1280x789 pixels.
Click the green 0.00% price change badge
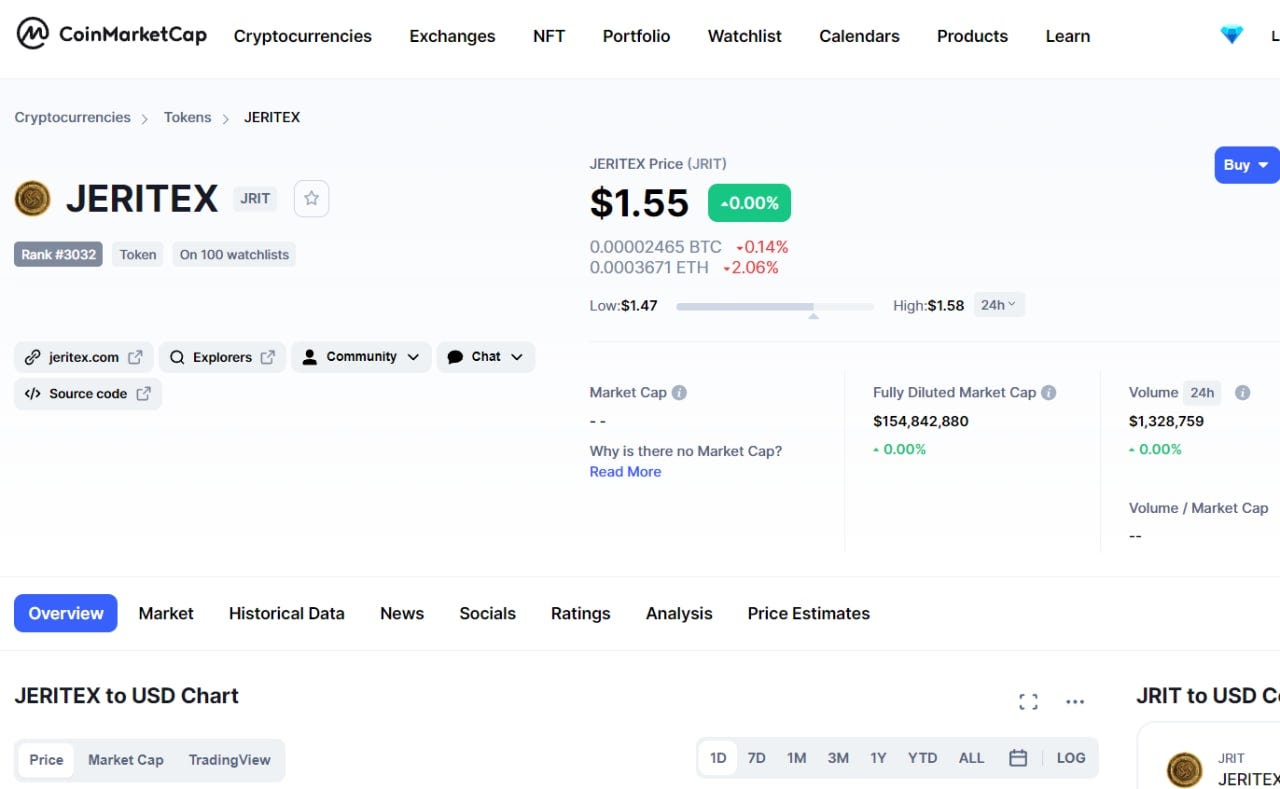pos(749,203)
